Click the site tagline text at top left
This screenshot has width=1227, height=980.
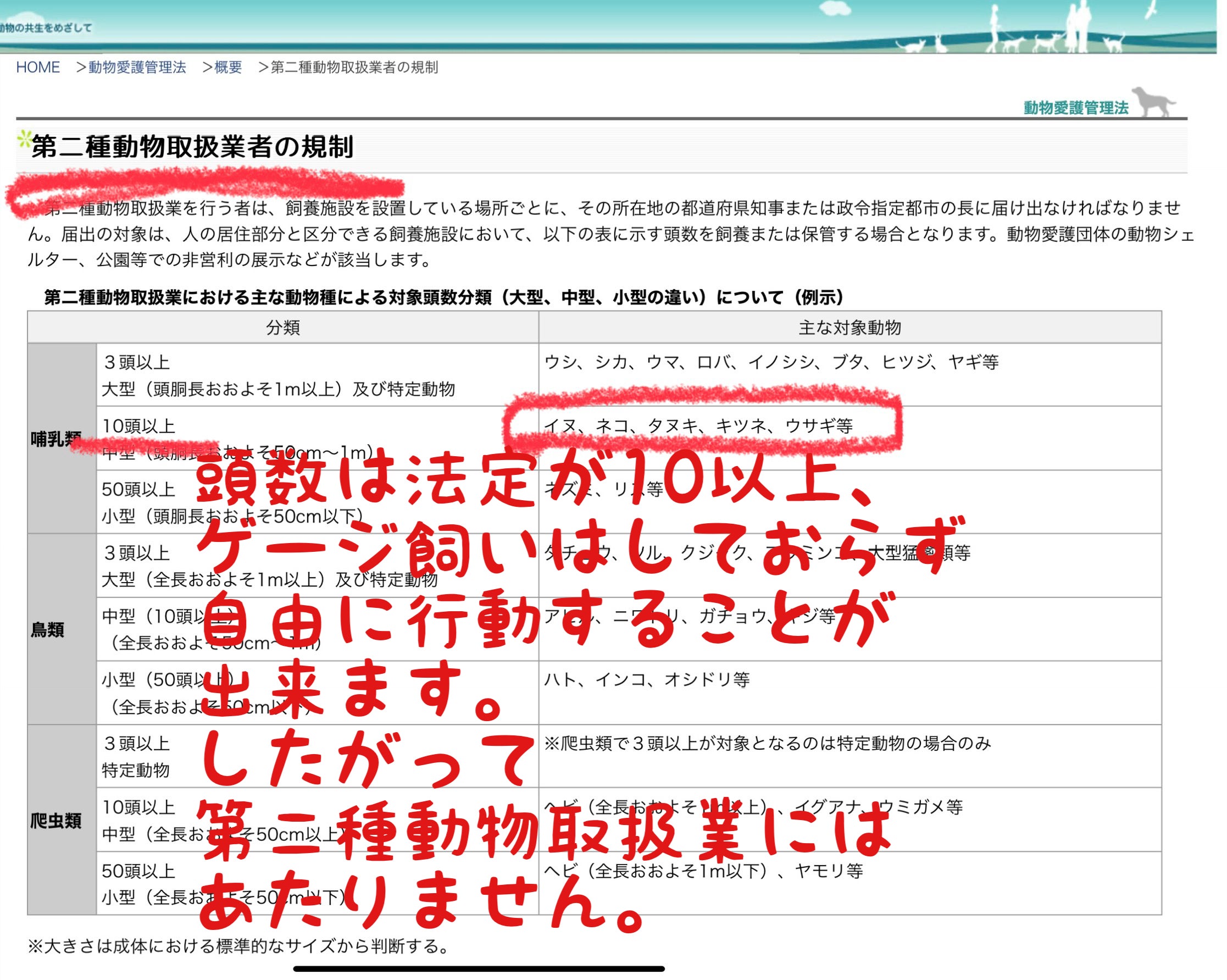tap(46, 27)
